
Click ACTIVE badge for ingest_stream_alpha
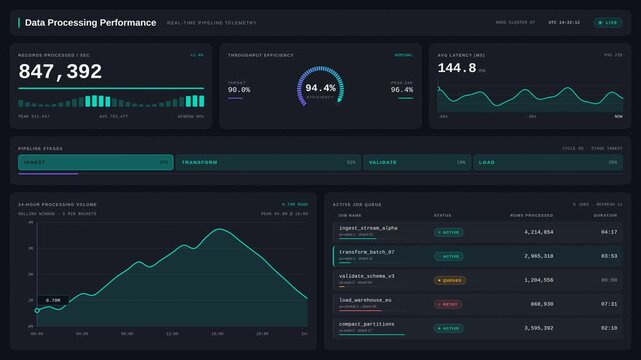click(x=448, y=232)
